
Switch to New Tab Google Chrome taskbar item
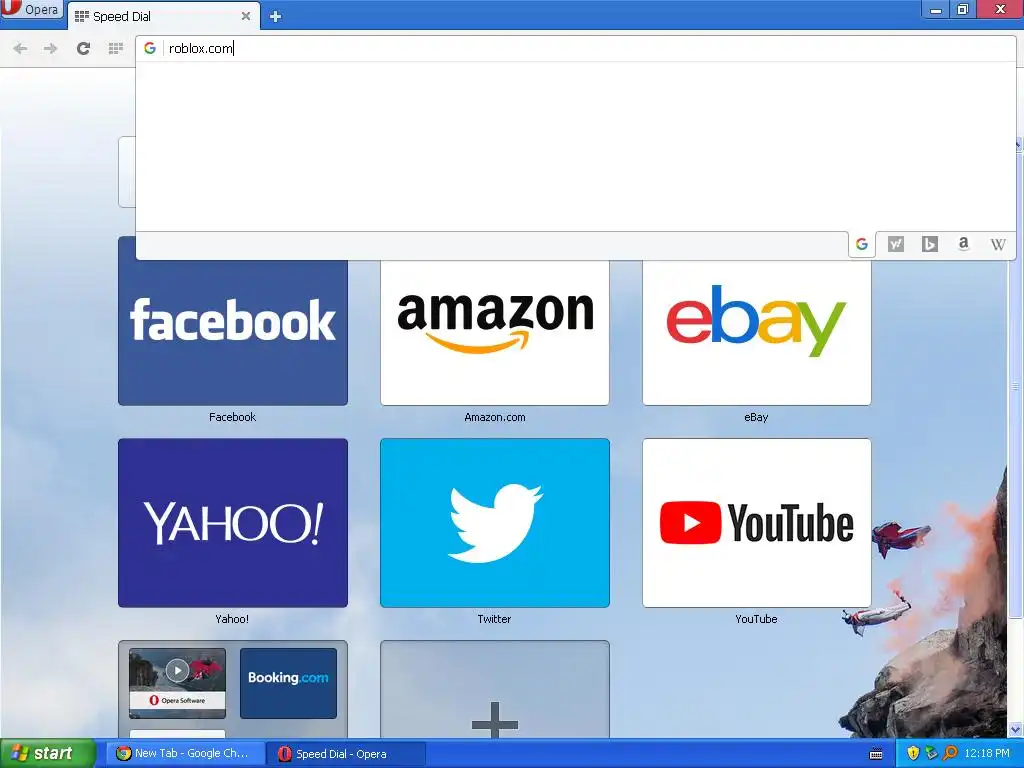(183, 754)
